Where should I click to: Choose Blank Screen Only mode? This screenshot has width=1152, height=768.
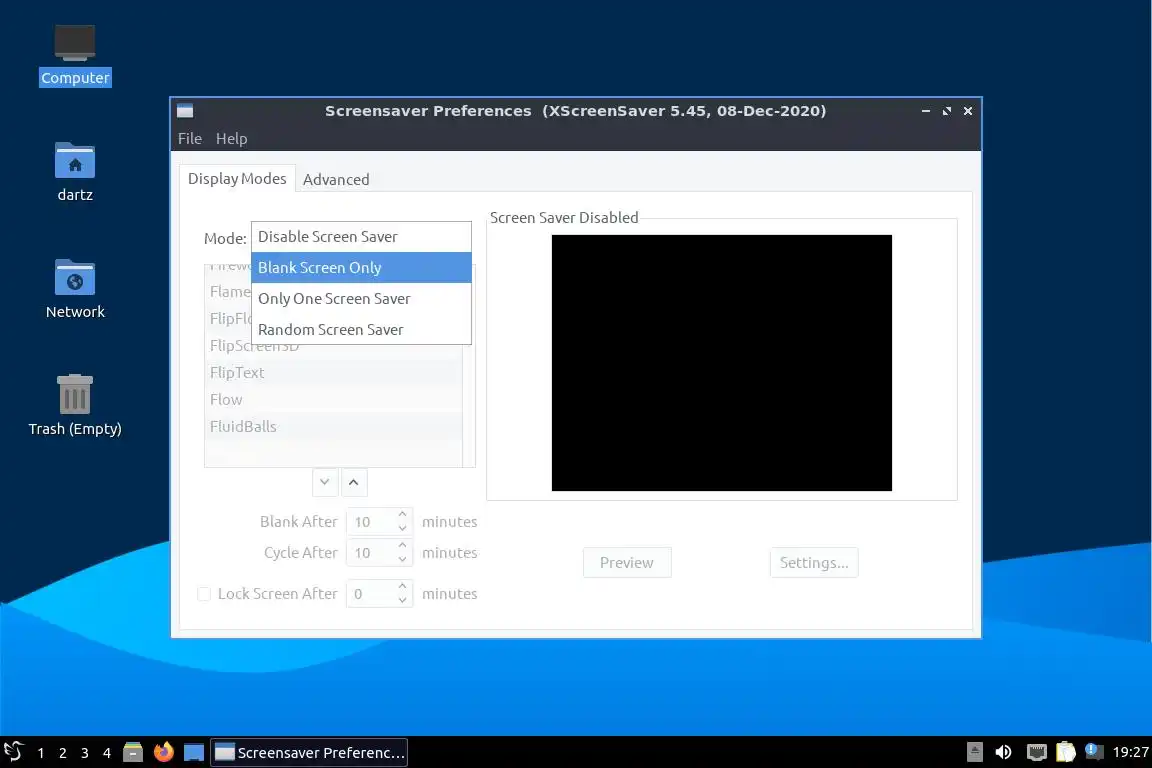[x=361, y=268]
